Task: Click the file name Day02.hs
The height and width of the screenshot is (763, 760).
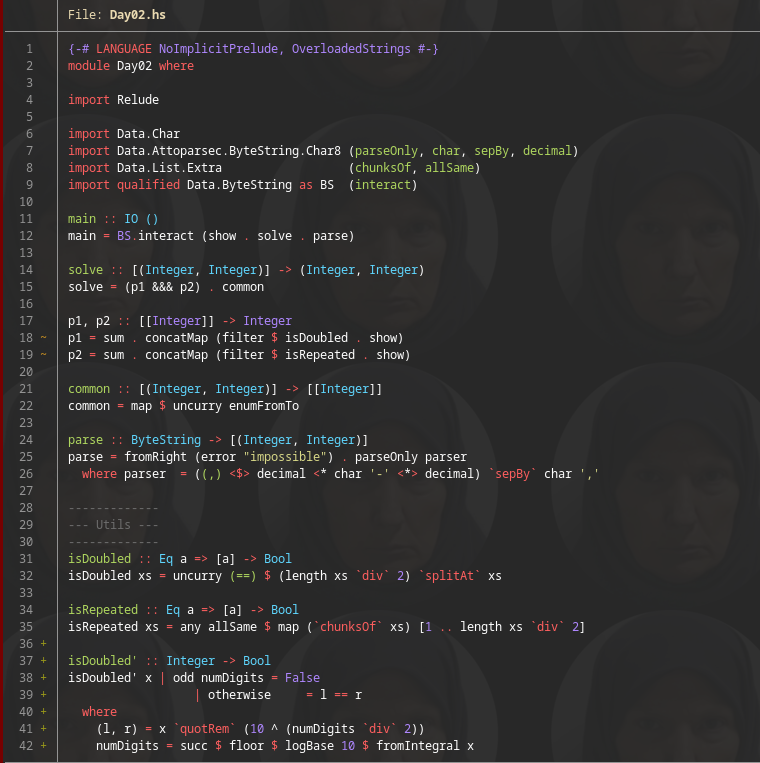Action: [138, 15]
